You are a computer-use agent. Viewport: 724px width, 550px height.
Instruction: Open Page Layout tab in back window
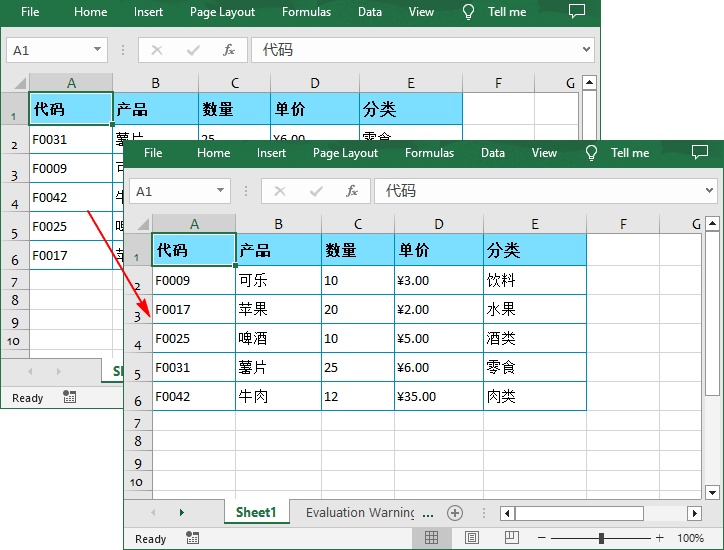point(222,12)
